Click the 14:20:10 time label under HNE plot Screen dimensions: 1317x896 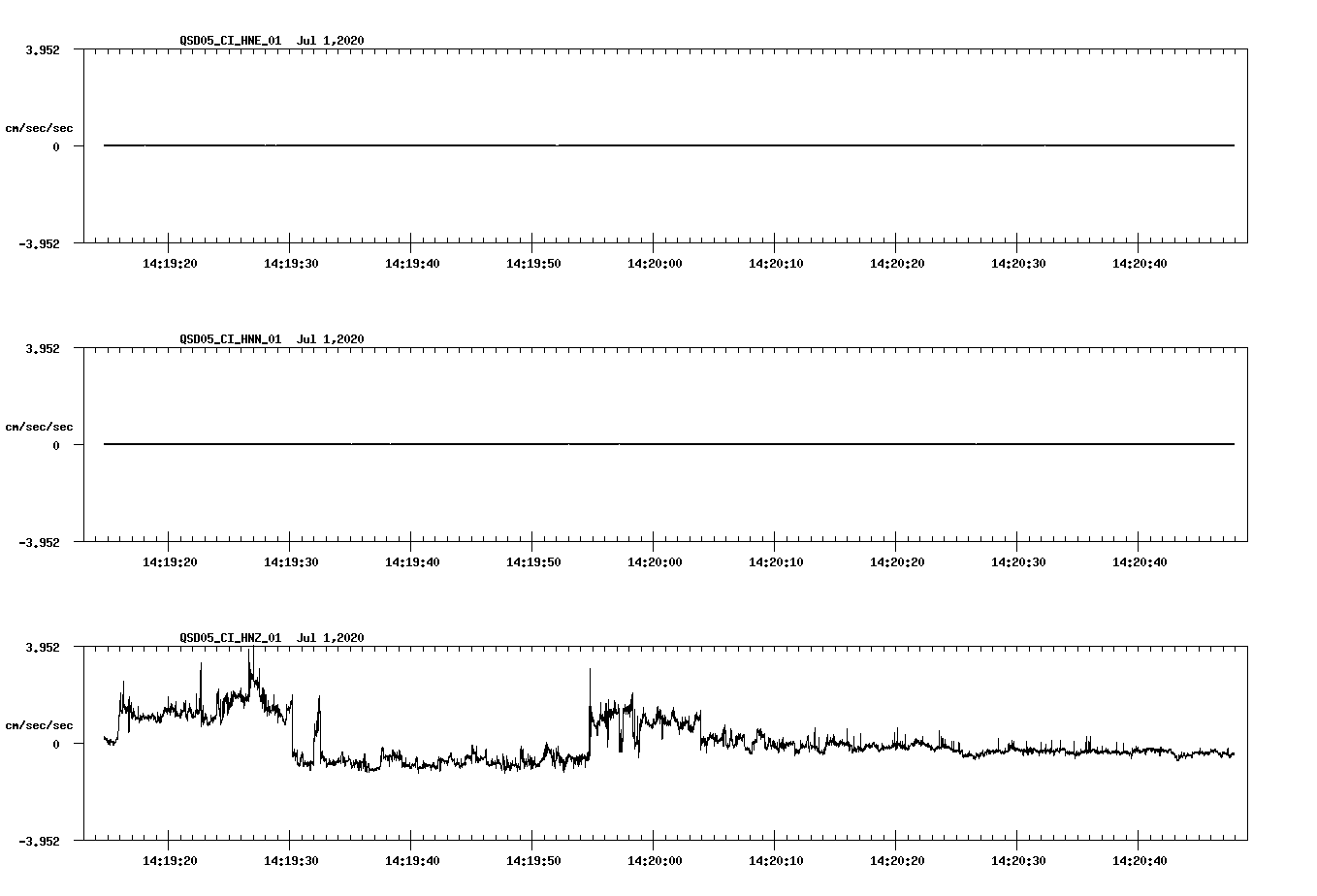[x=776, y=264]
